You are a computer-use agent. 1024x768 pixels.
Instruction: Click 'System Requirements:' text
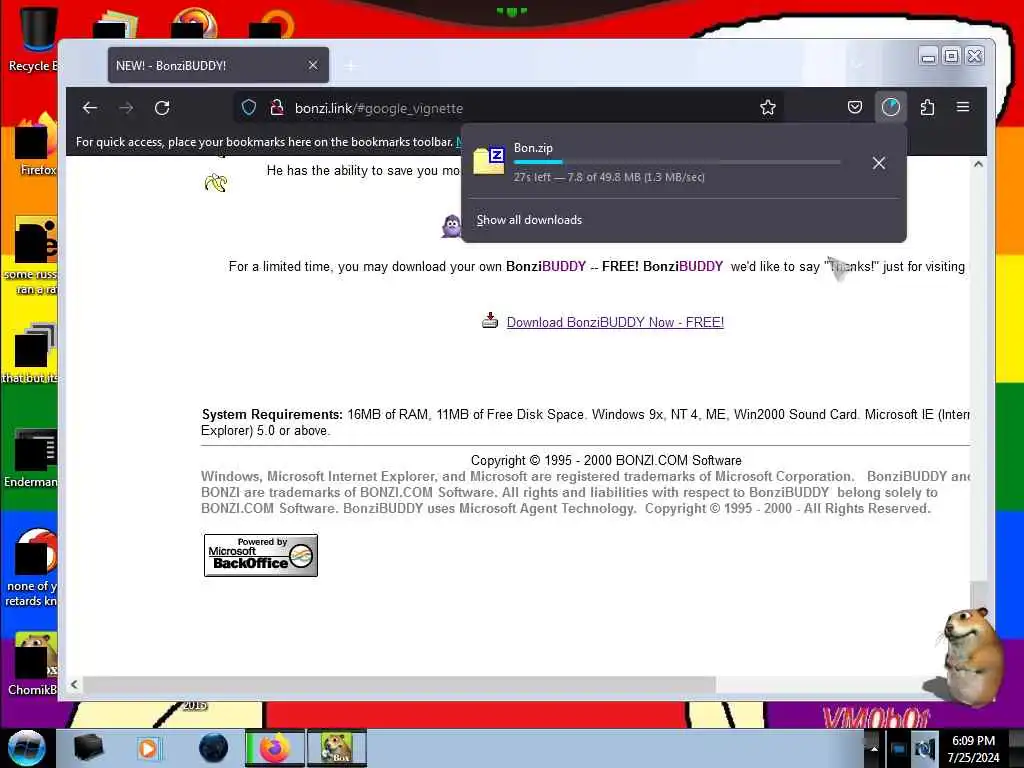tap(272, 414)
